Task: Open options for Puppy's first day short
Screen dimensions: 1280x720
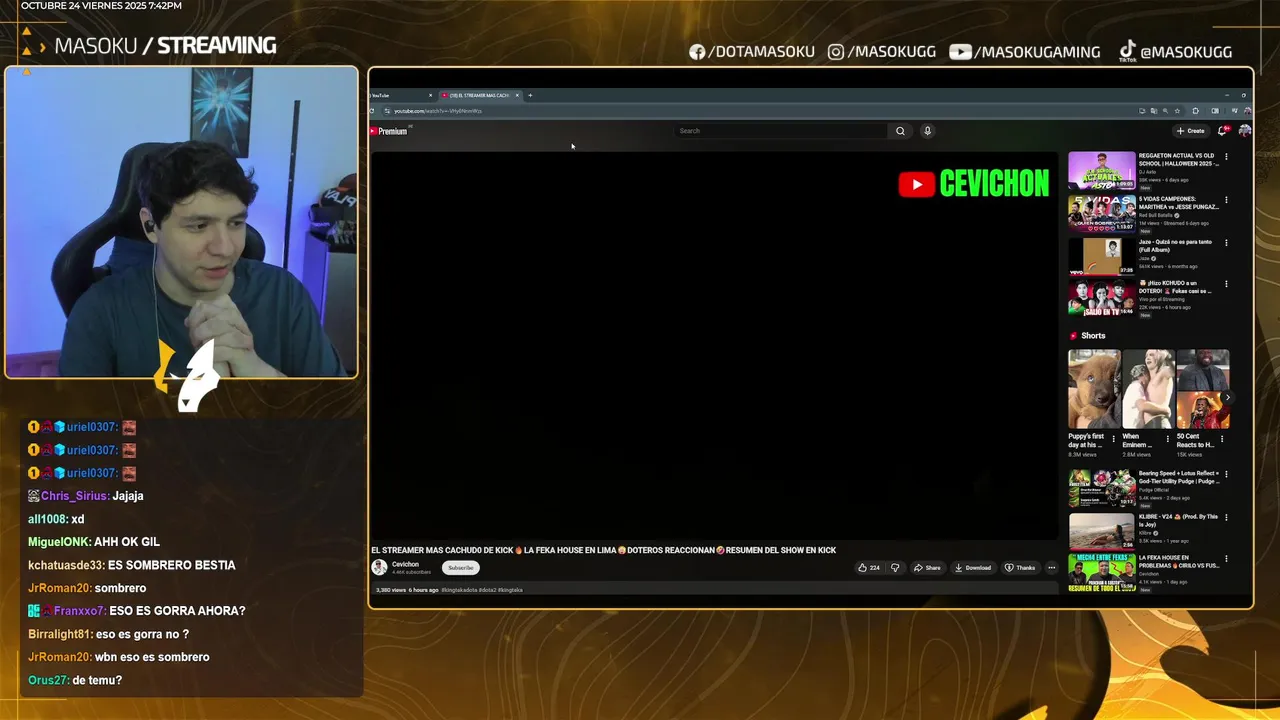Action: point(1114,439)
